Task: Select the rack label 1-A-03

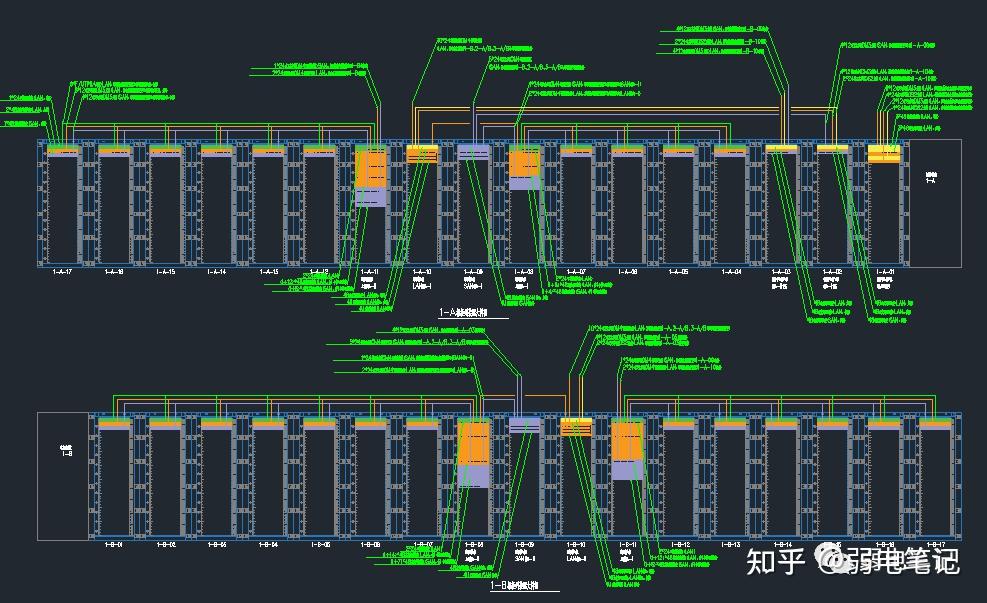Action: (781, 272)
